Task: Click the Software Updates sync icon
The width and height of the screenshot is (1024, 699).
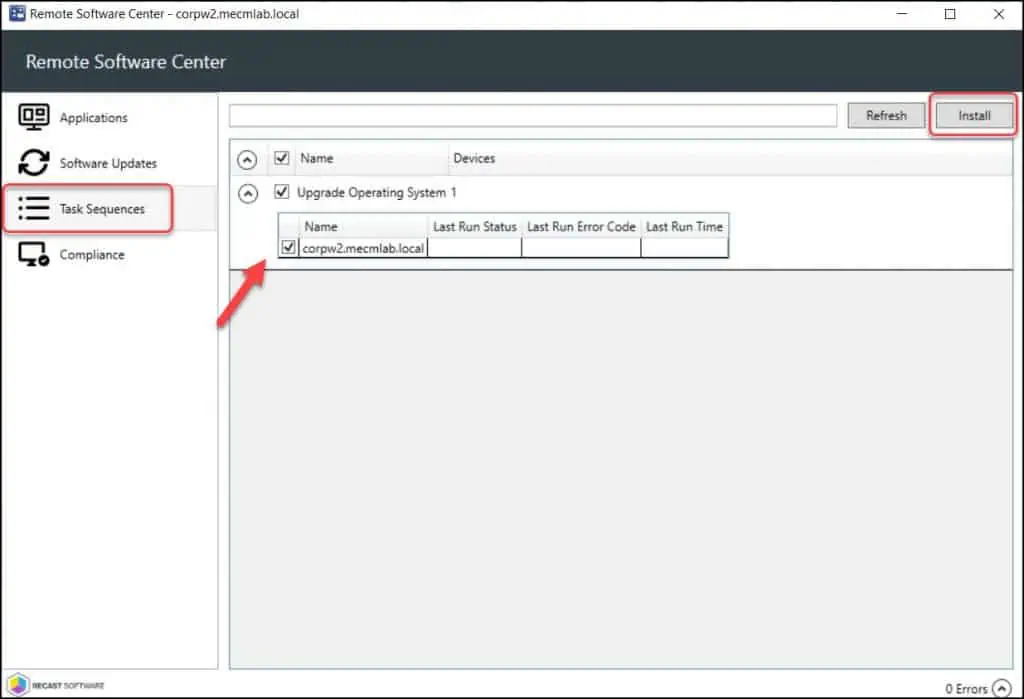Action: coord(33,163)
